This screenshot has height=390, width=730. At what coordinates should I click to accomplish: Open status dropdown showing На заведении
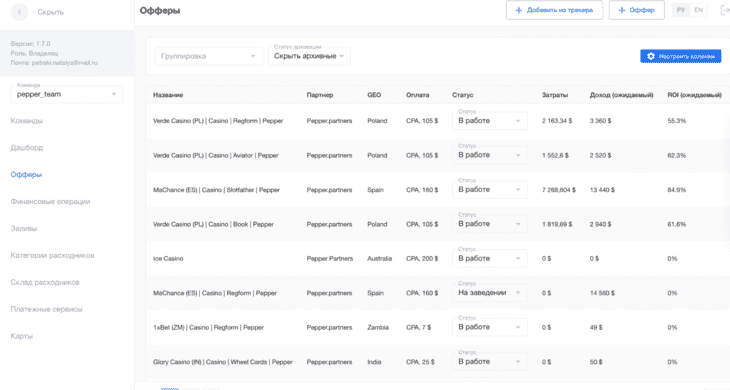[x=489, y=293]
